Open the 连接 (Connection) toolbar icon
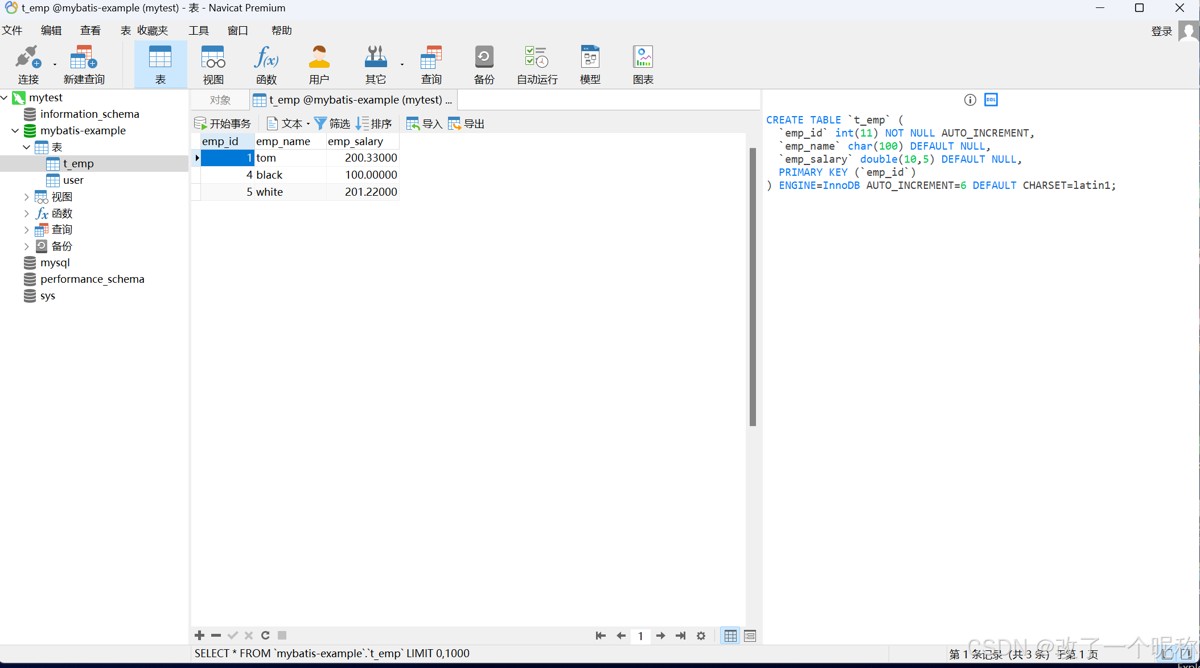This screenshot has height=668, width=1200. click(x=27, y=64)
